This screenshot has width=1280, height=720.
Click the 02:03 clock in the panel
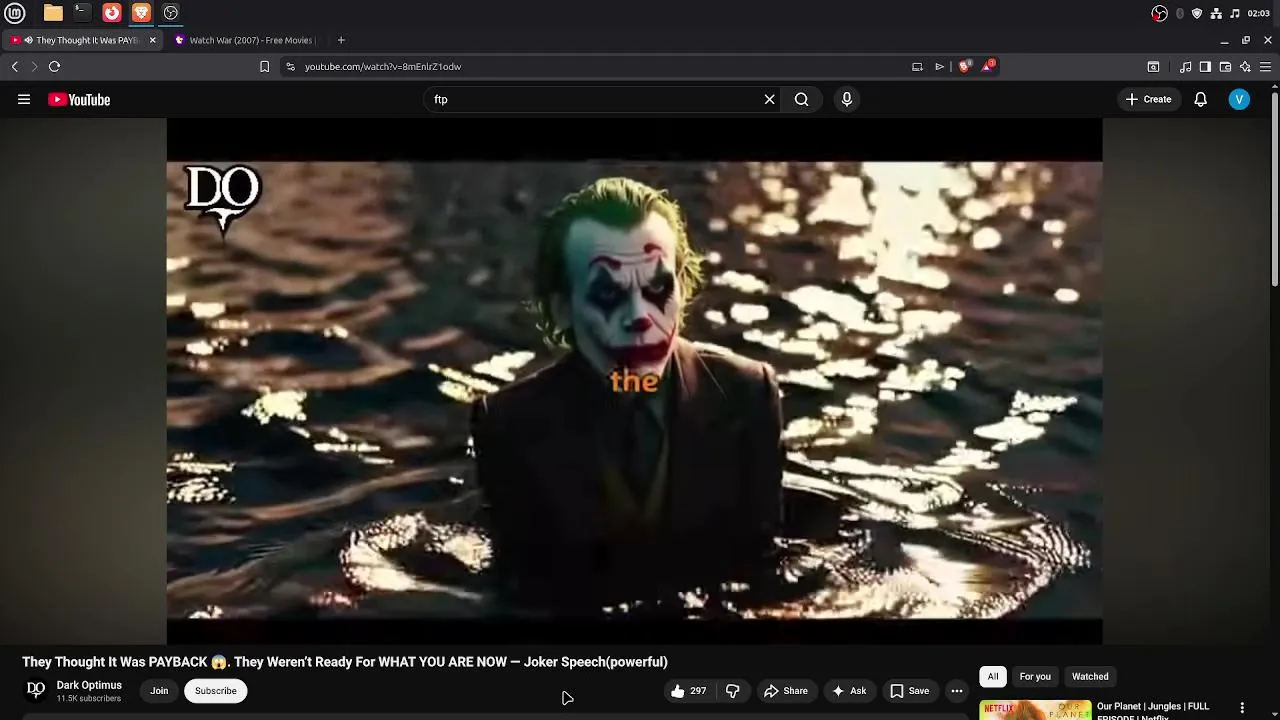1259,13
